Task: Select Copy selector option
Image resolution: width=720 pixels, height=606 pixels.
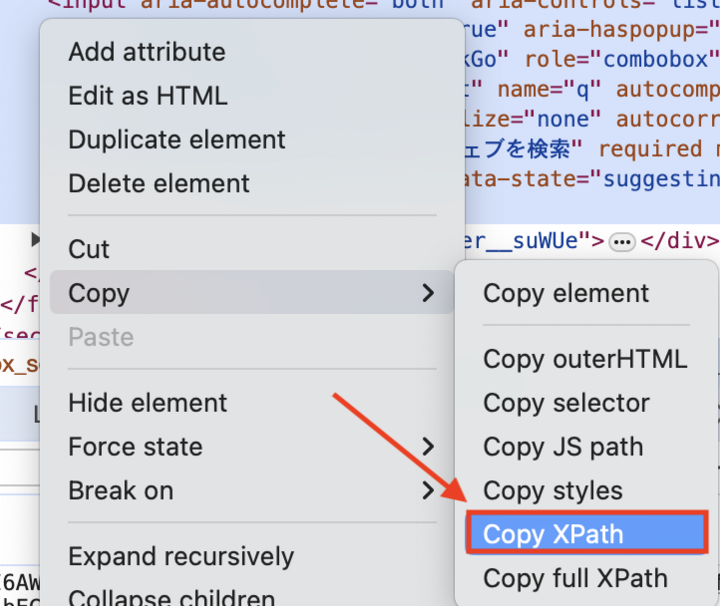Action: point(566,403)
